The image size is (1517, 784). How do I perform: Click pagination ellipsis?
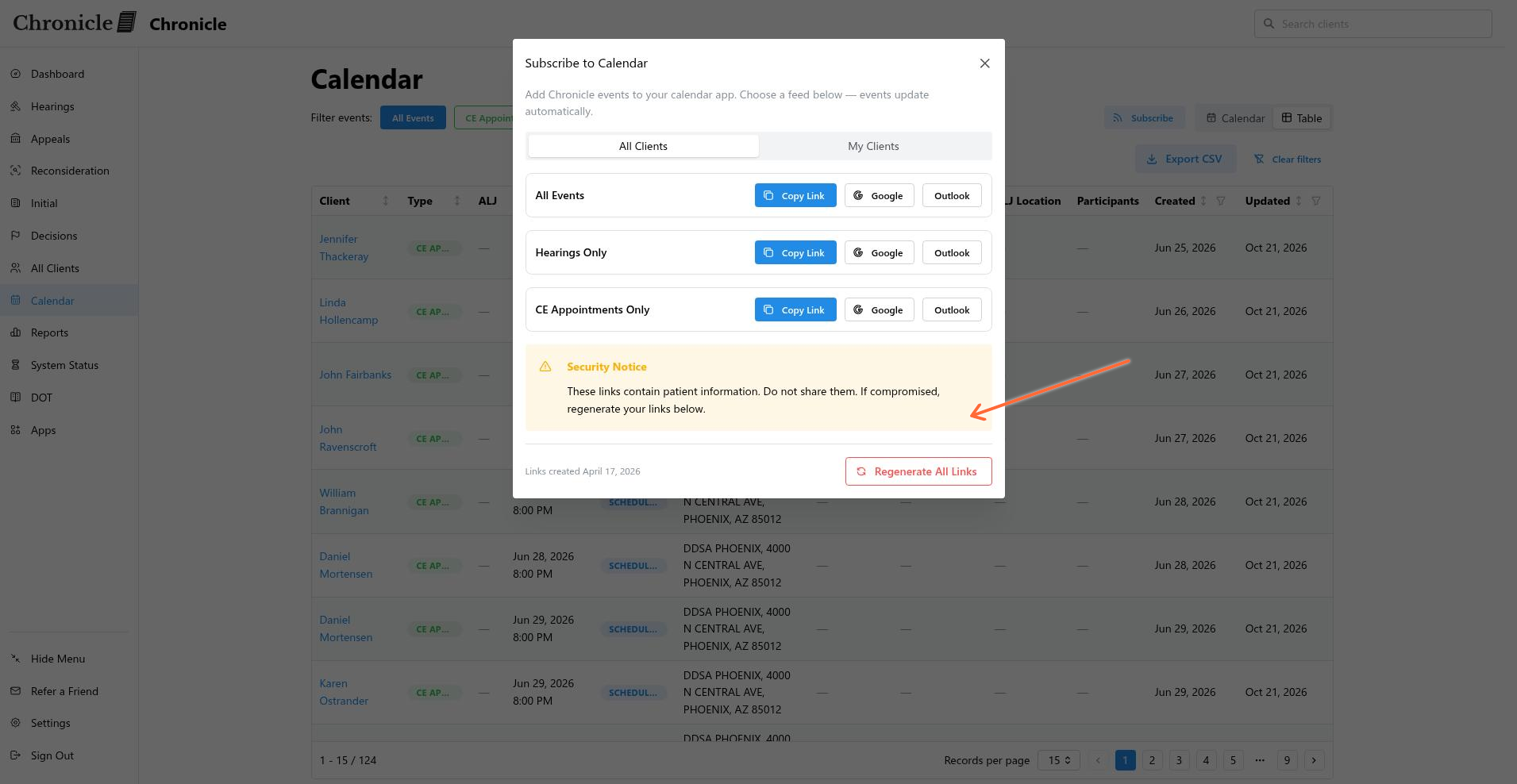[1260, 760]
